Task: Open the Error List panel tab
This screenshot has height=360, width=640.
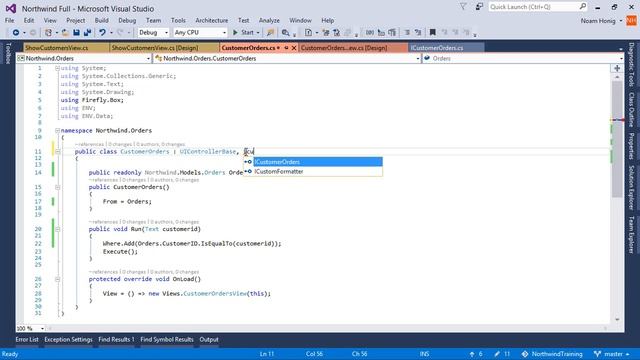Action: tap(27, 340)
